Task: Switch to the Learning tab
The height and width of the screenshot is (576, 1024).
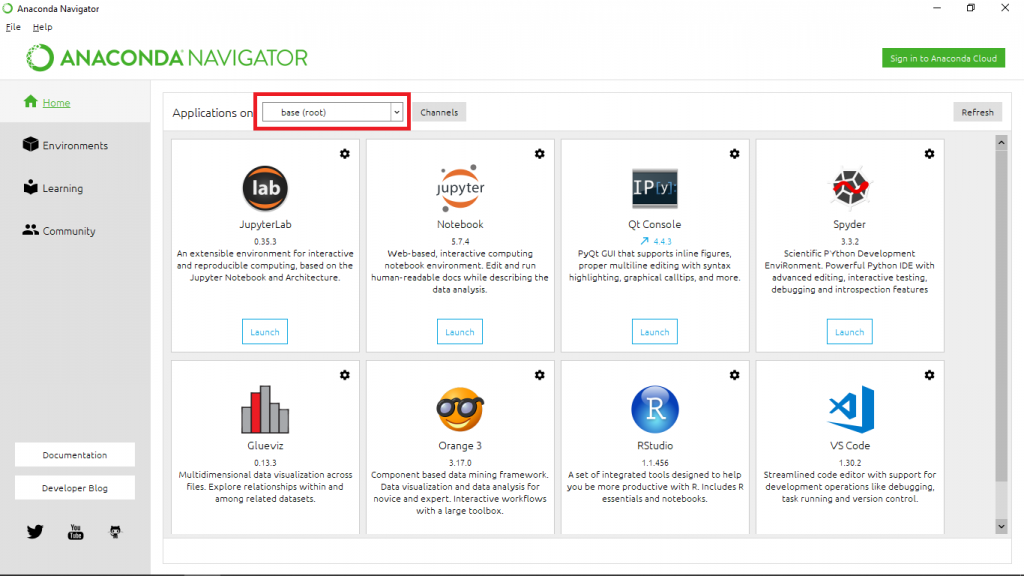Action: (63, 188)
